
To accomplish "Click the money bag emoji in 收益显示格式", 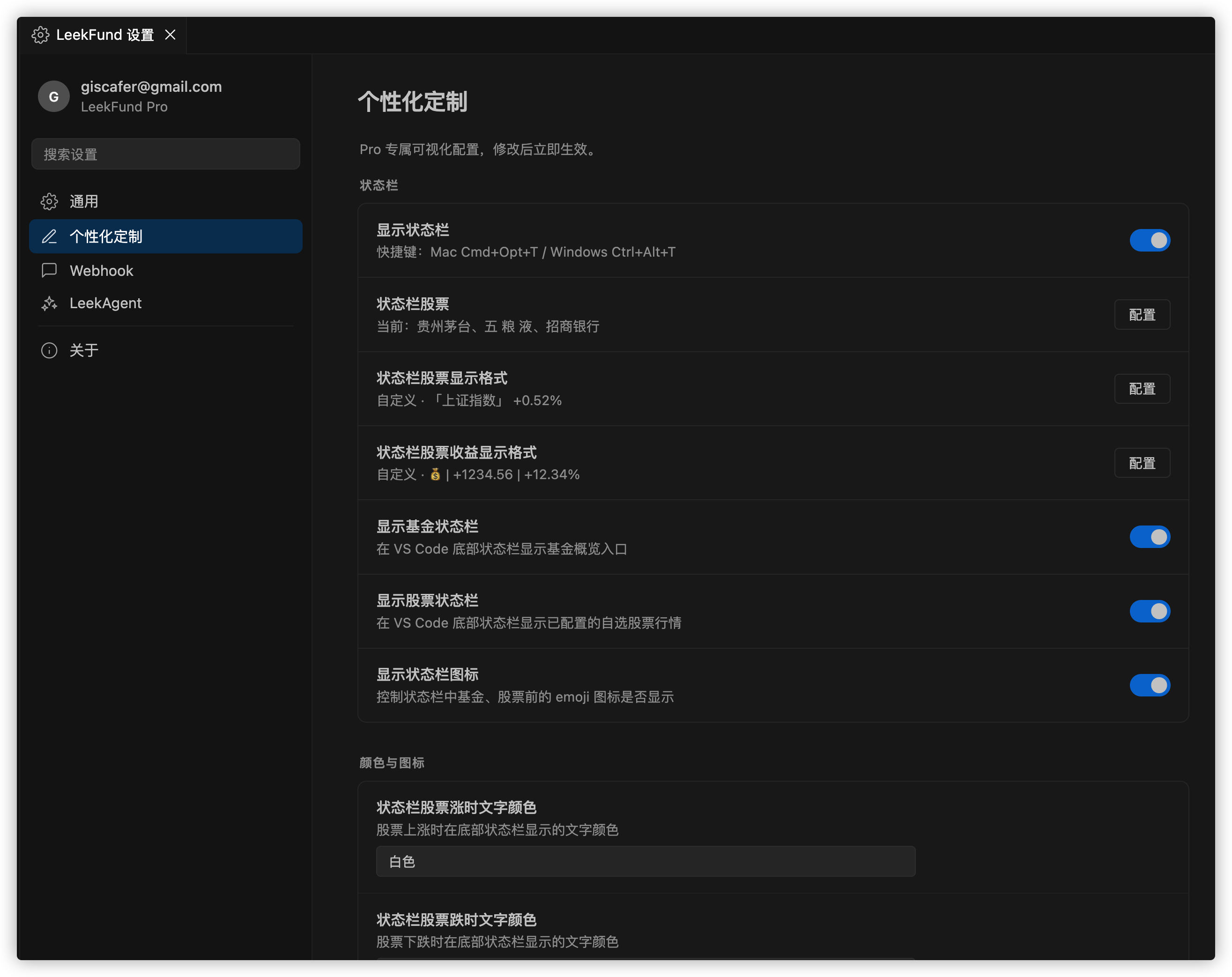I will (x=435, y=474).
